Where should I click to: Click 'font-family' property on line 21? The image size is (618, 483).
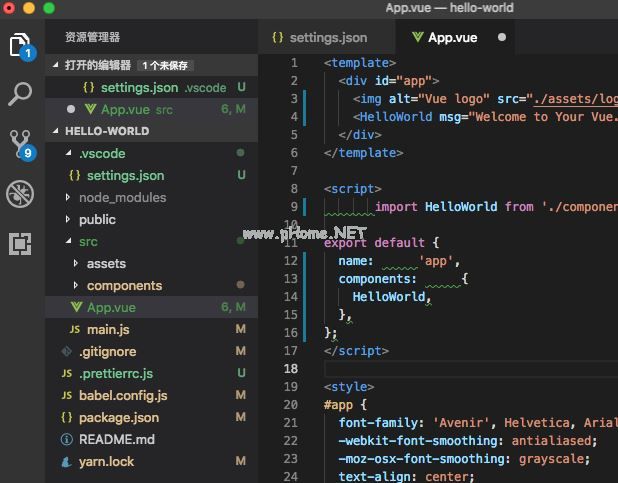tap(378, 423)
